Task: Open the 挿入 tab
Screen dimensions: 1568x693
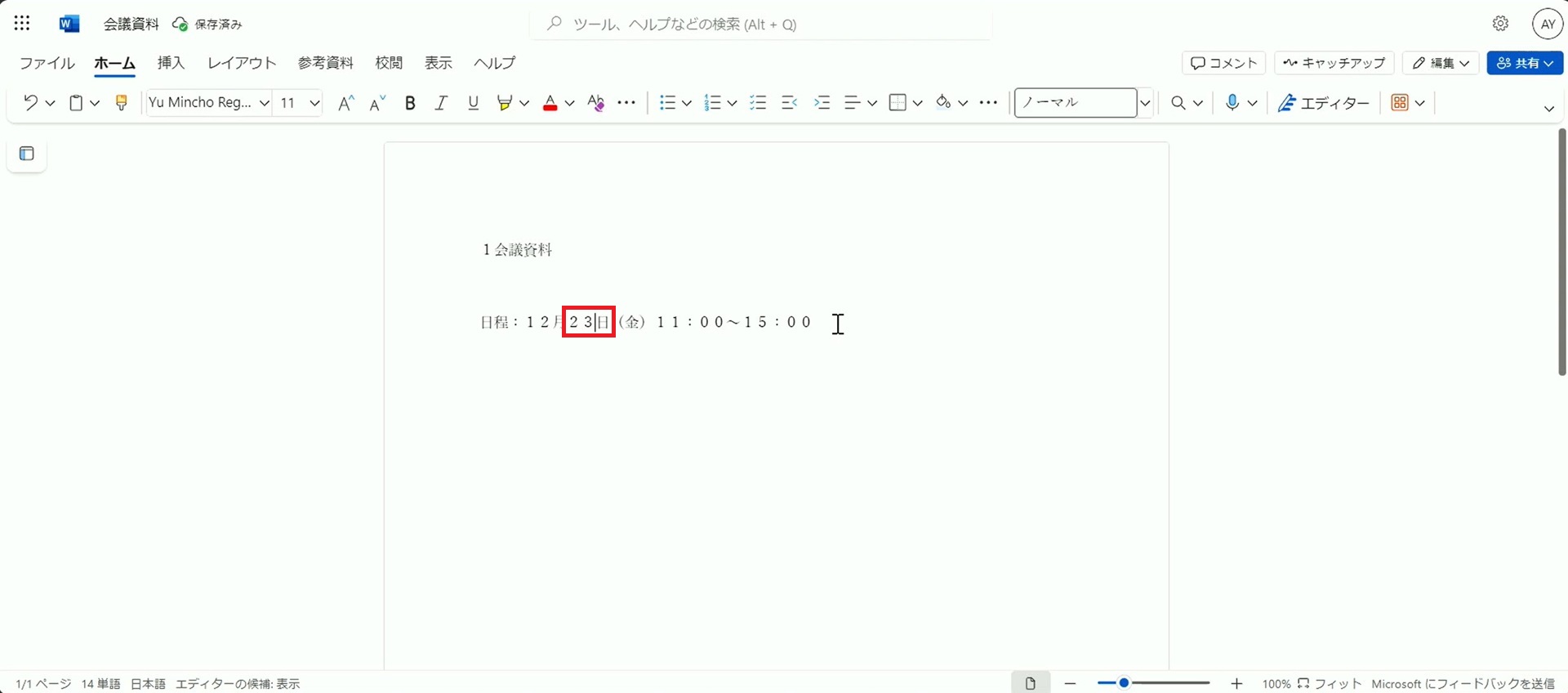Action: 171,63
